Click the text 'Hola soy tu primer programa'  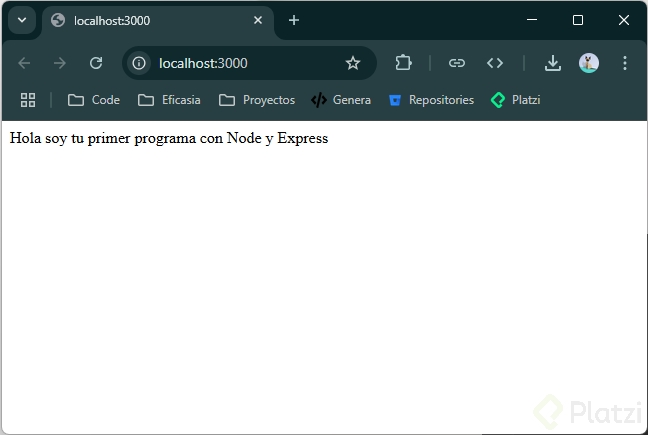tap(103, 138)
